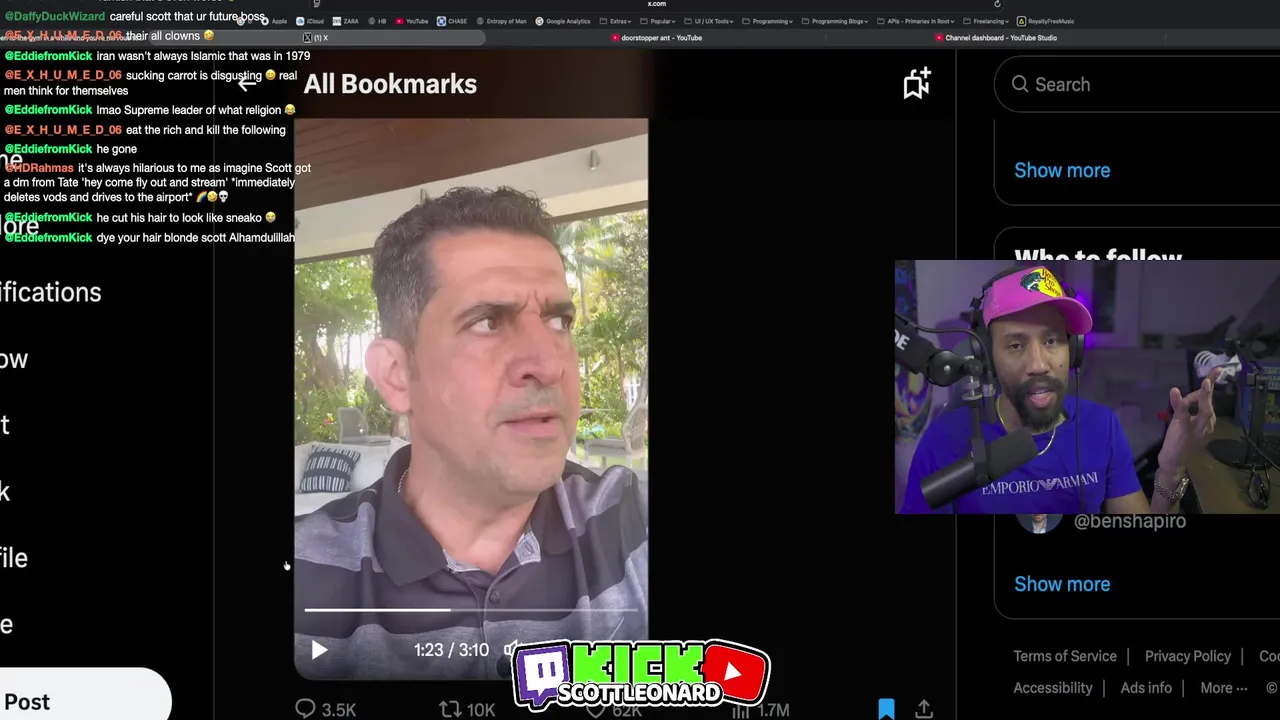Click the page reload icon
This screenshot has width=1280, height=720.
pyautogui.click(x=1000, y=4)
